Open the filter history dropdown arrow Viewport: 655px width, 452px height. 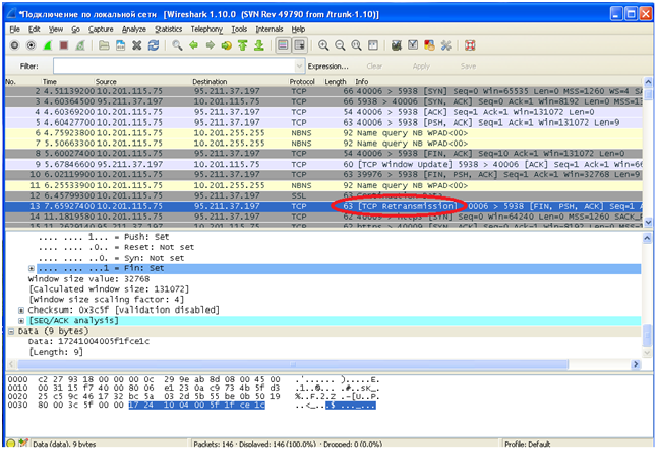[x=300, y=66]
